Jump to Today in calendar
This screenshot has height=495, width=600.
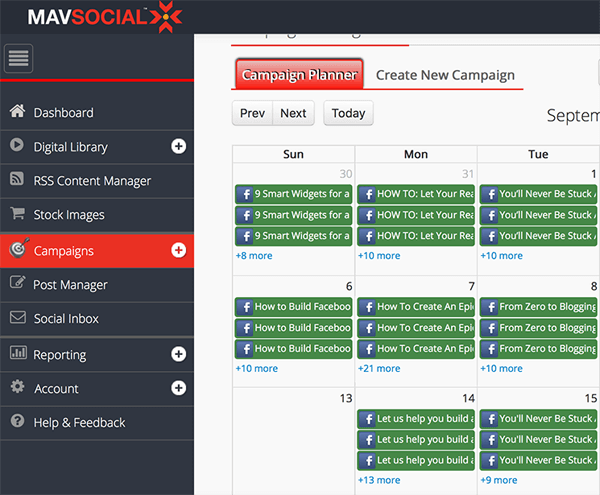tap(348, 113)
